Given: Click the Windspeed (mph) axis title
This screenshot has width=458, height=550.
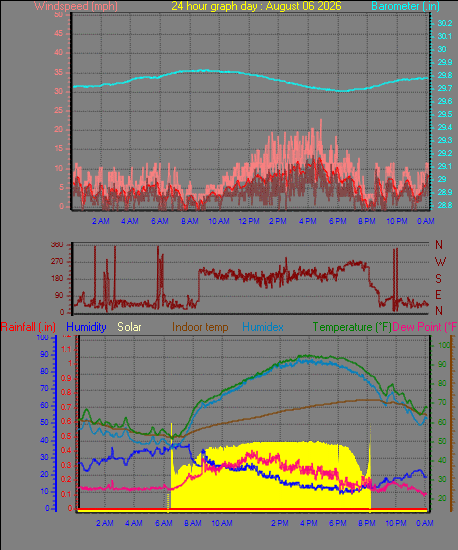Looking at the screenshot, I should (76, 6).
